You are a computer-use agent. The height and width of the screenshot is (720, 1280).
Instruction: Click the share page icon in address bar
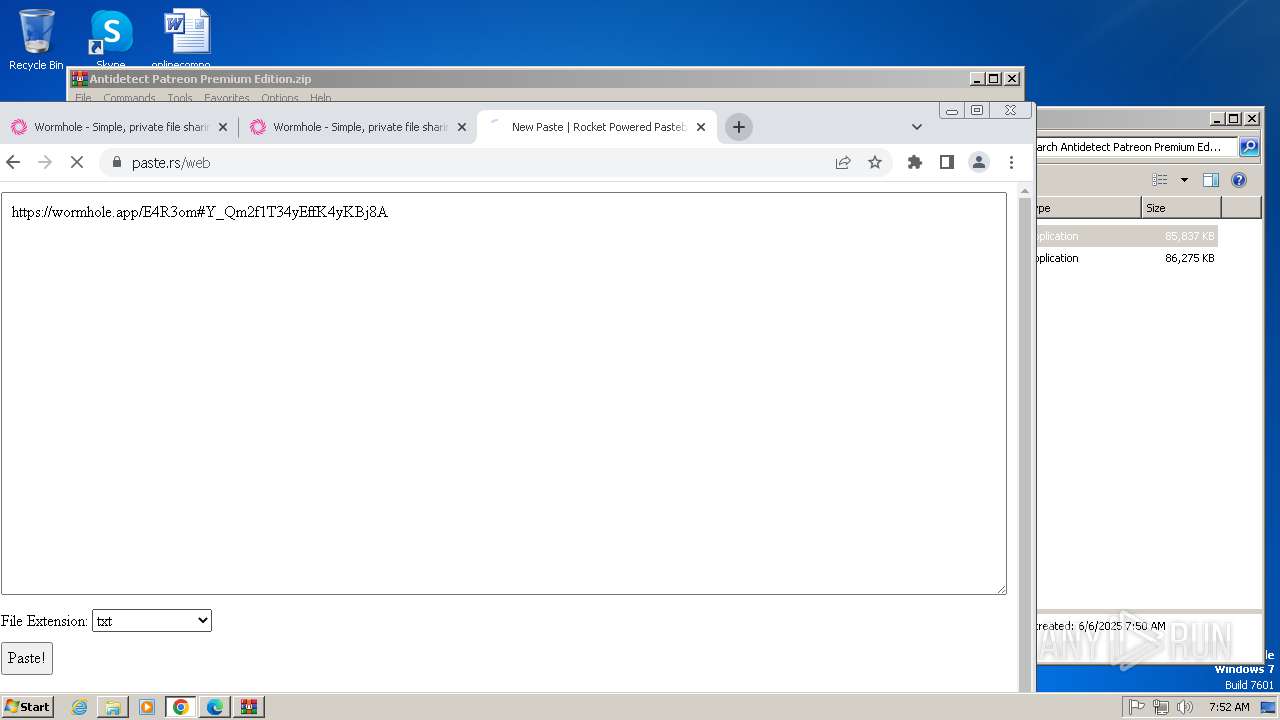(x=843, y=162)
